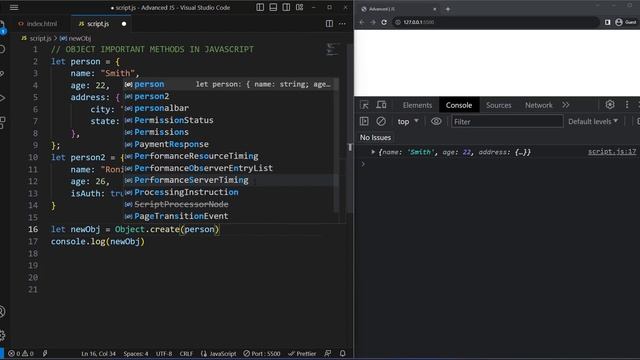Select newObj in the breadcrumb

[80, 38]
